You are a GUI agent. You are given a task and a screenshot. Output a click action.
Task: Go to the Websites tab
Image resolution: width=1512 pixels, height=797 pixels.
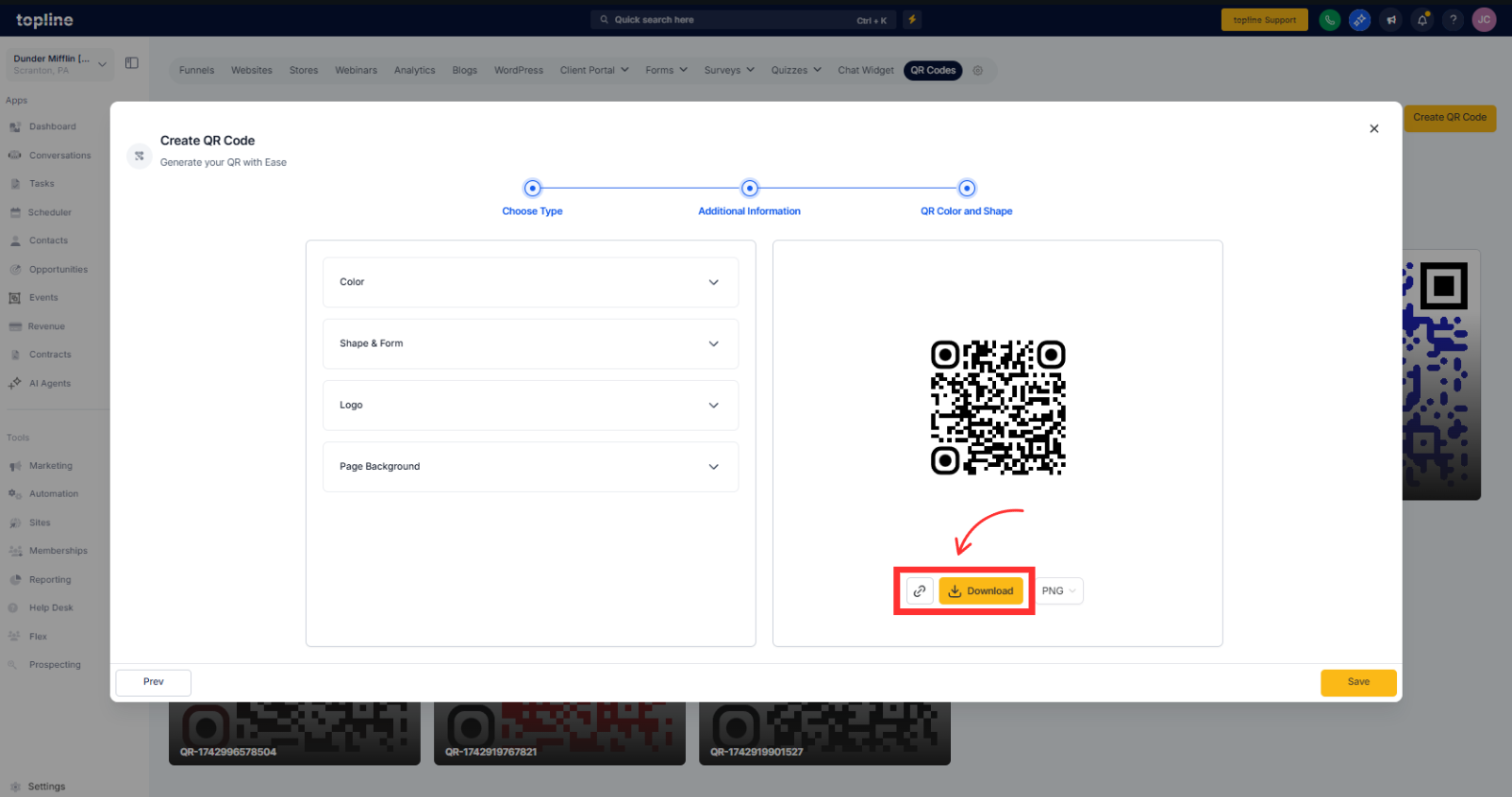(x=252, y=71)
